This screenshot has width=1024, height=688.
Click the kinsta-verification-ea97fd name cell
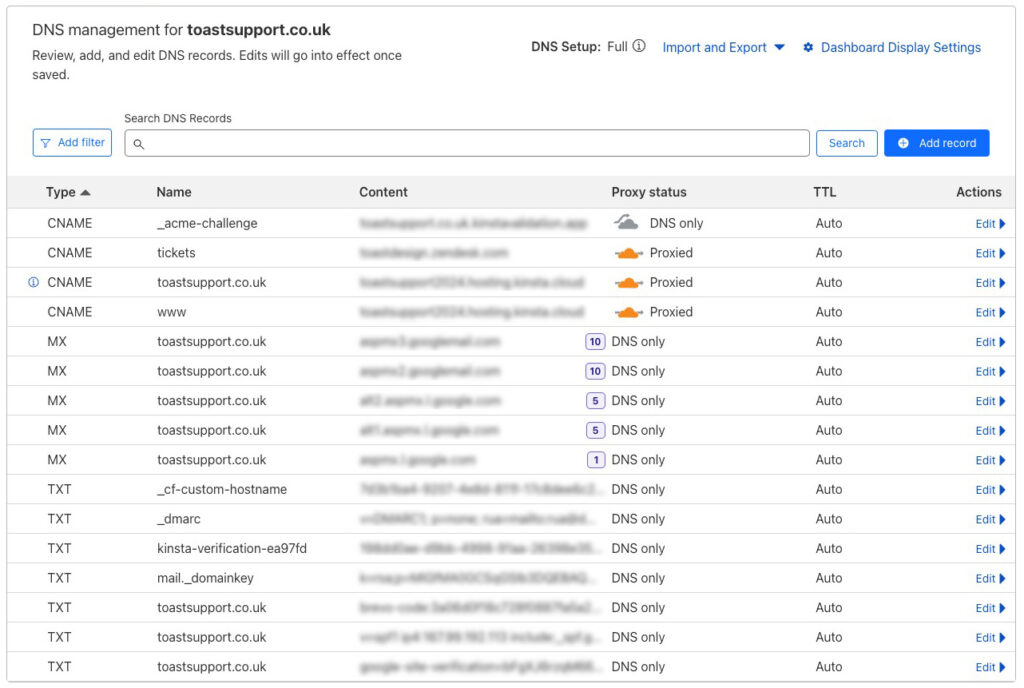[231, 548]
